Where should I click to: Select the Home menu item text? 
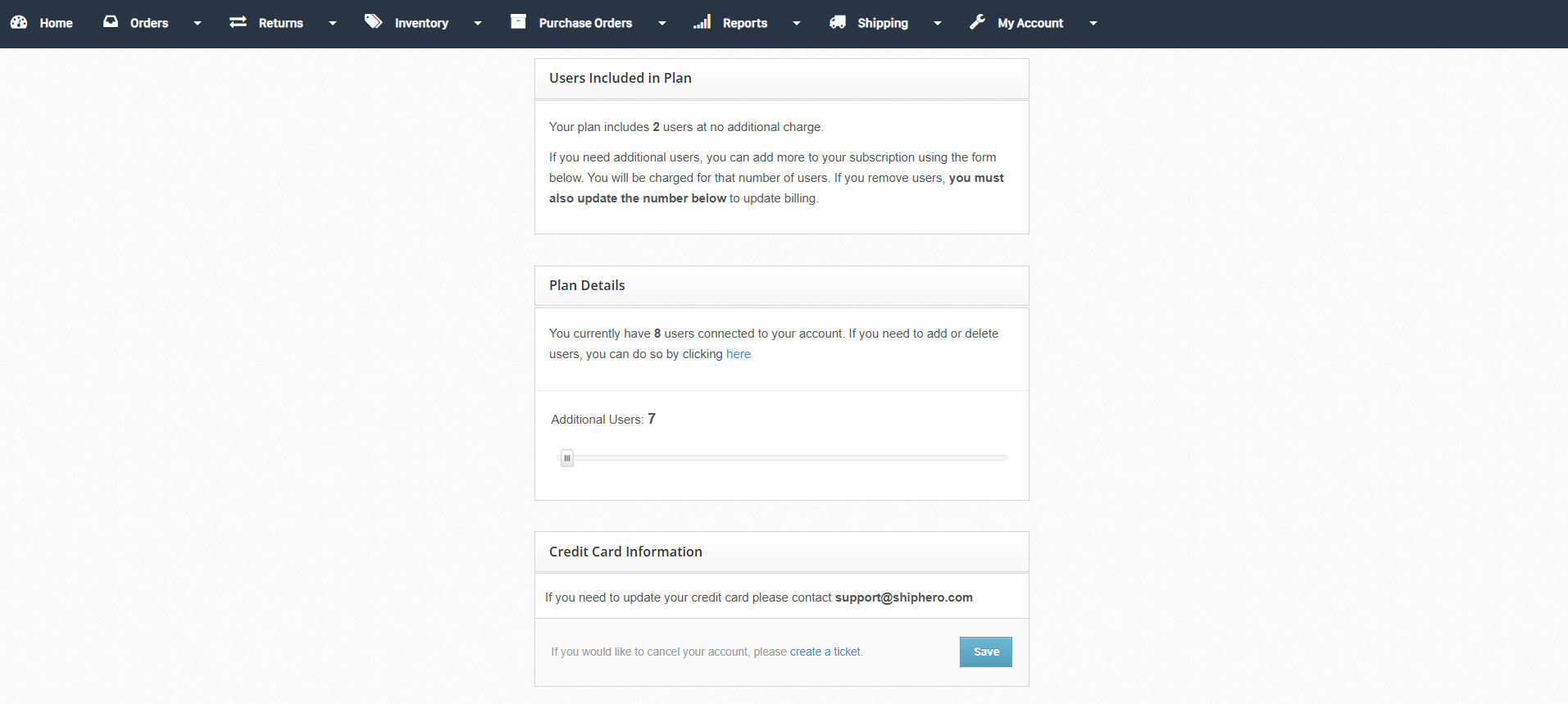pyautogui.click(x=56, y=23)
